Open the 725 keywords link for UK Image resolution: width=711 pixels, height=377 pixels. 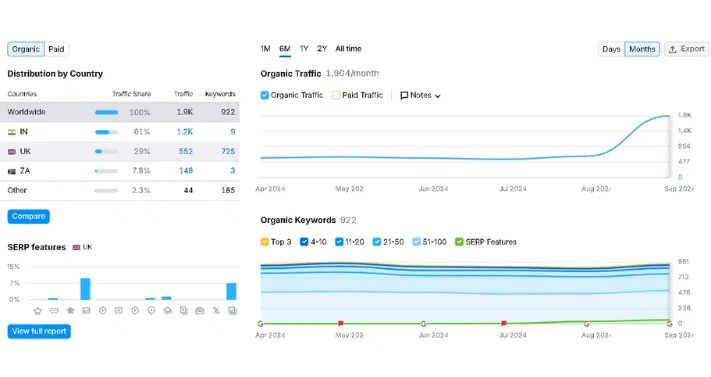[x=228, y=151]
